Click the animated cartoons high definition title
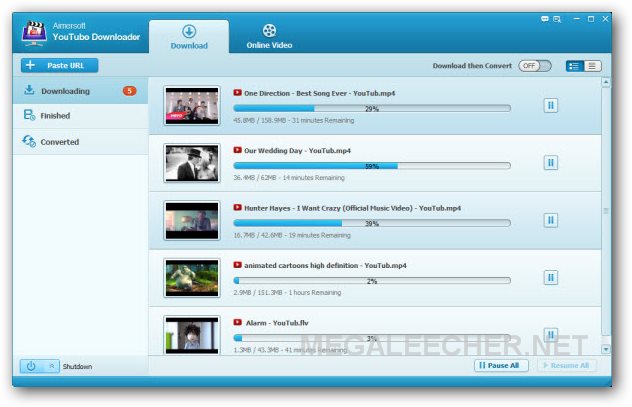632x407 pixels. [325, 265]
